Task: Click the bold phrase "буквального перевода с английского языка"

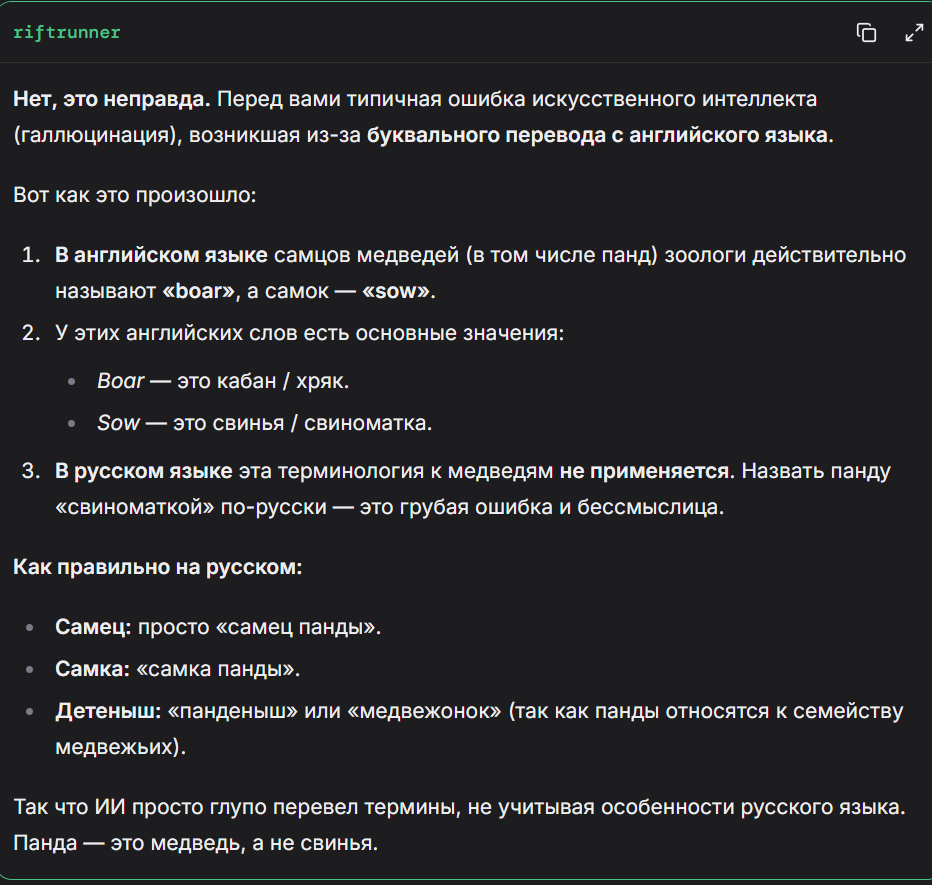Action: tap(598, 135)
